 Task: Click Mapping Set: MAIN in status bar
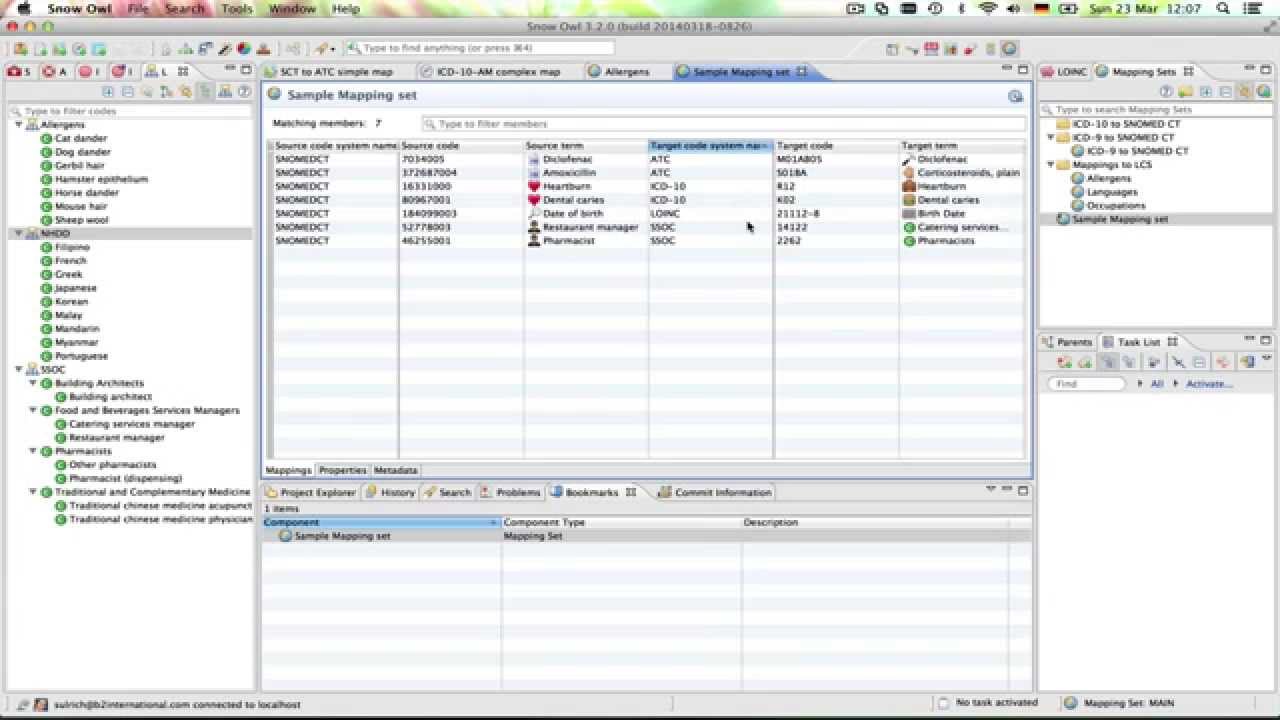tap(1120, 703)
